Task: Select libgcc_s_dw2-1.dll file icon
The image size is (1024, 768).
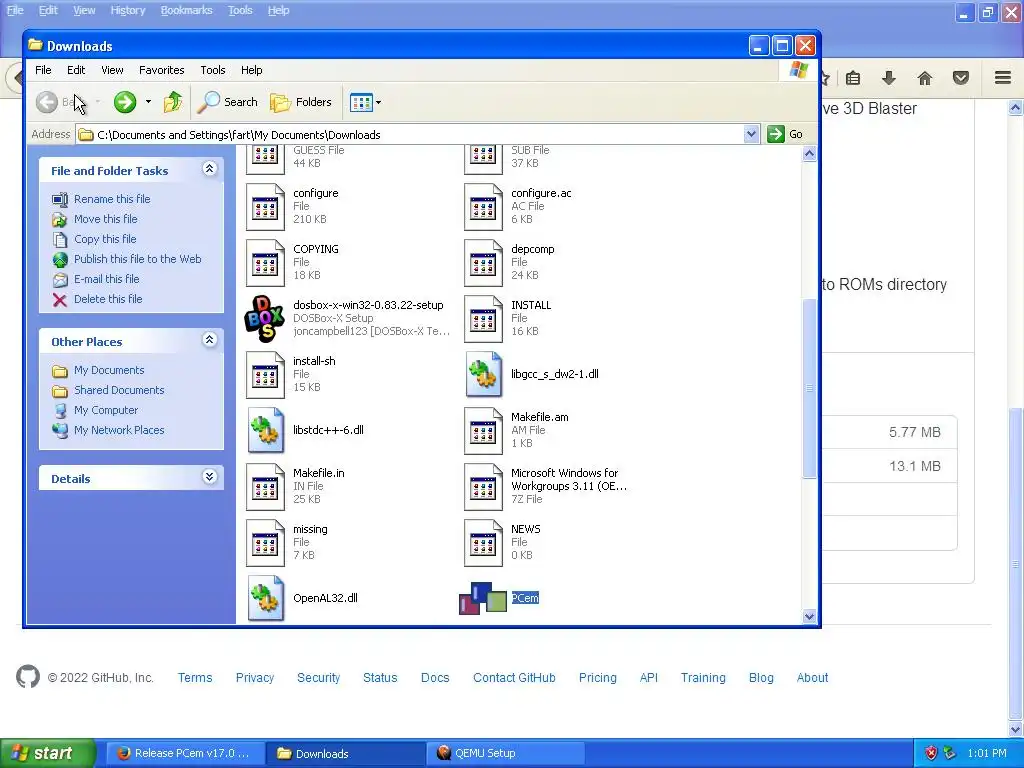Action: [x=483, y=374]
